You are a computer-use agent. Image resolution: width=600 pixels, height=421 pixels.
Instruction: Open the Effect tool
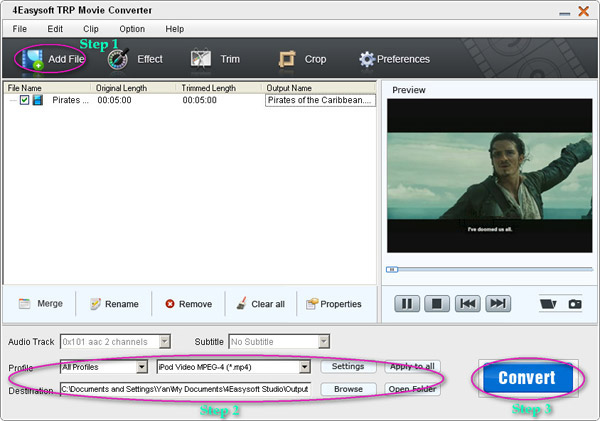[x=135, y=59]
